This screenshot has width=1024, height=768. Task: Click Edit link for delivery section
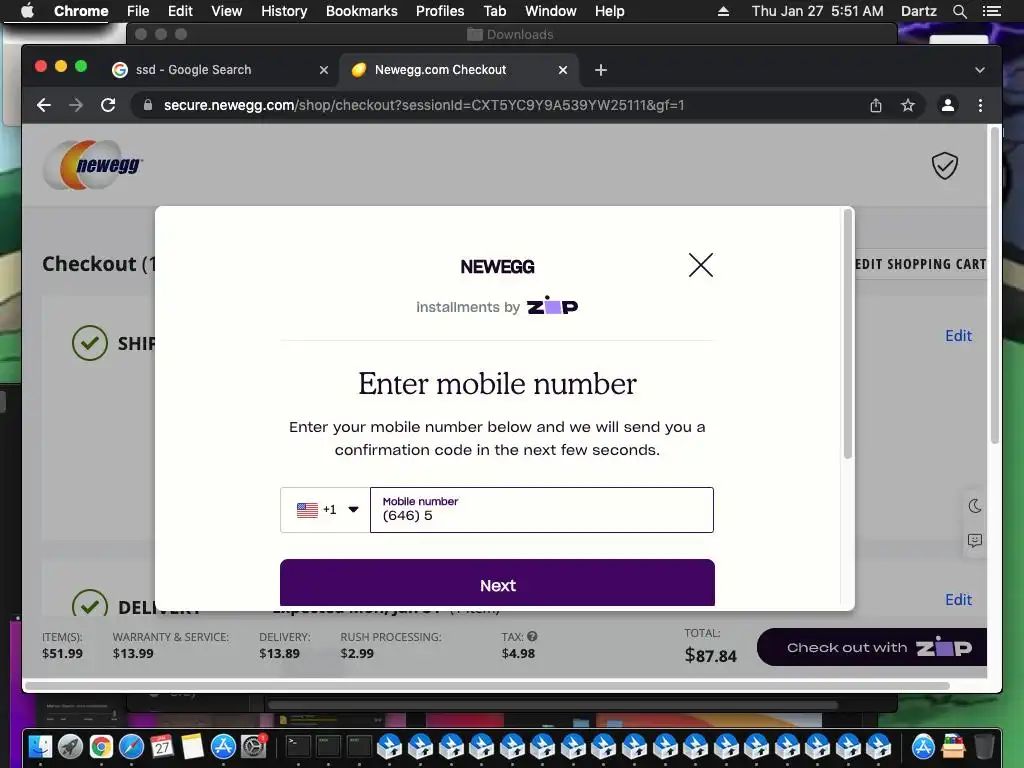point(958,600)
